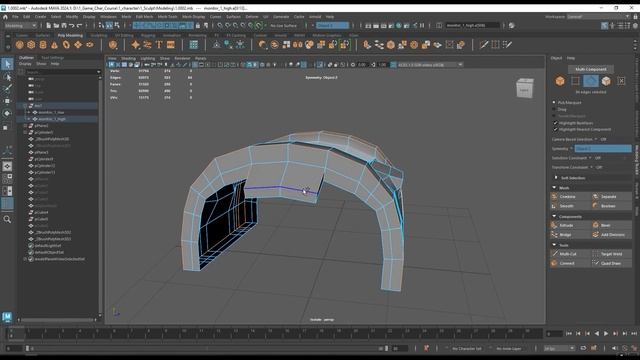Open the Mesh Tools menu
640x360 pixels.
point(167,17)
